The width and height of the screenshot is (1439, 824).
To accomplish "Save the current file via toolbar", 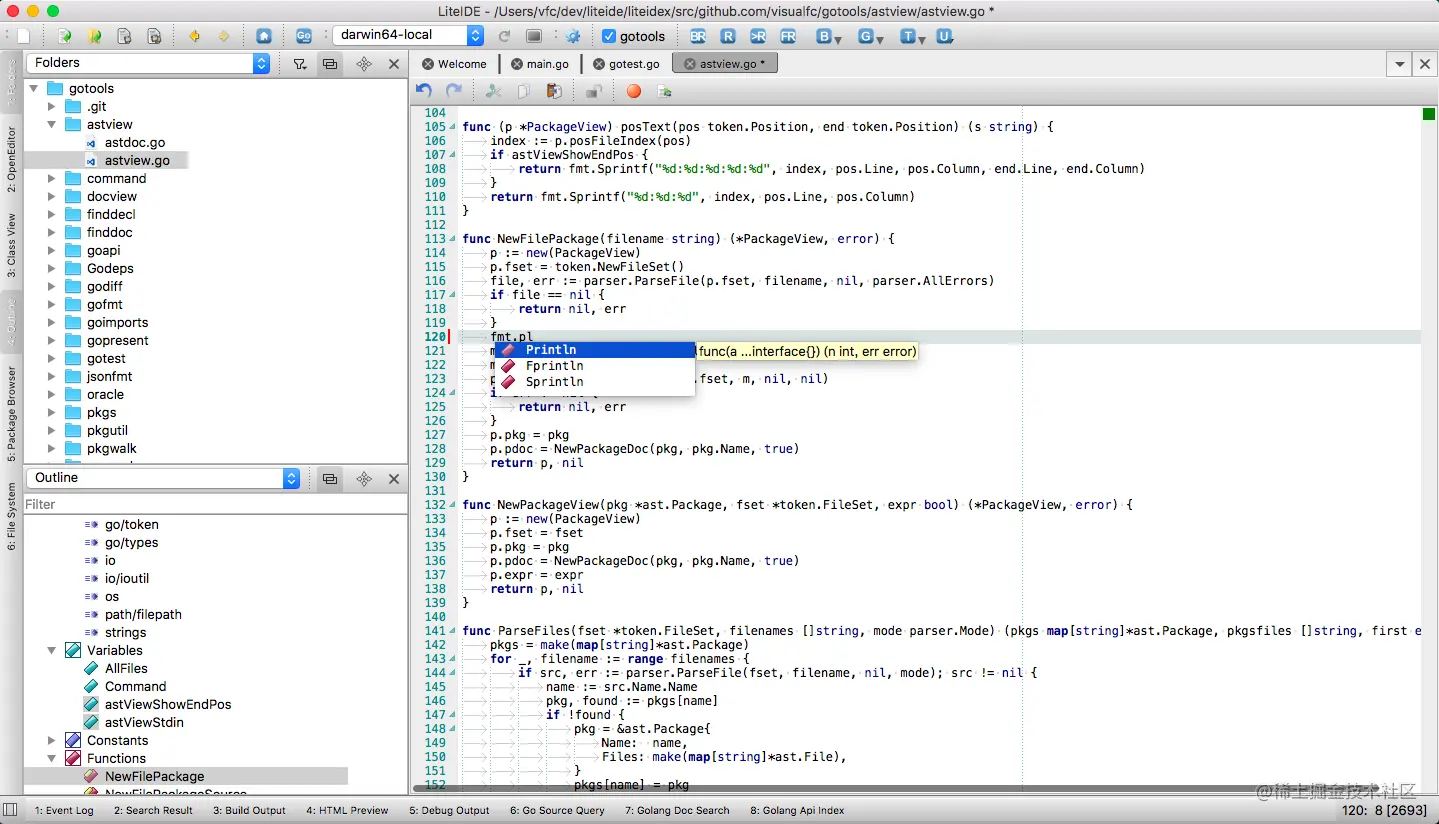I will click(x=125, y=36).
